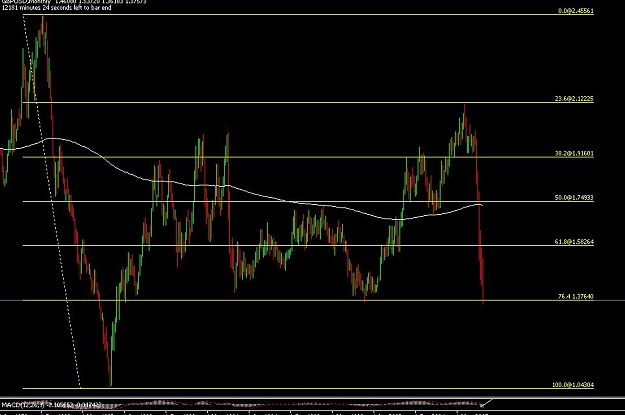Click the GBP-USD monthly chart title text
625x415 pixels.
(x=74, y=2)
